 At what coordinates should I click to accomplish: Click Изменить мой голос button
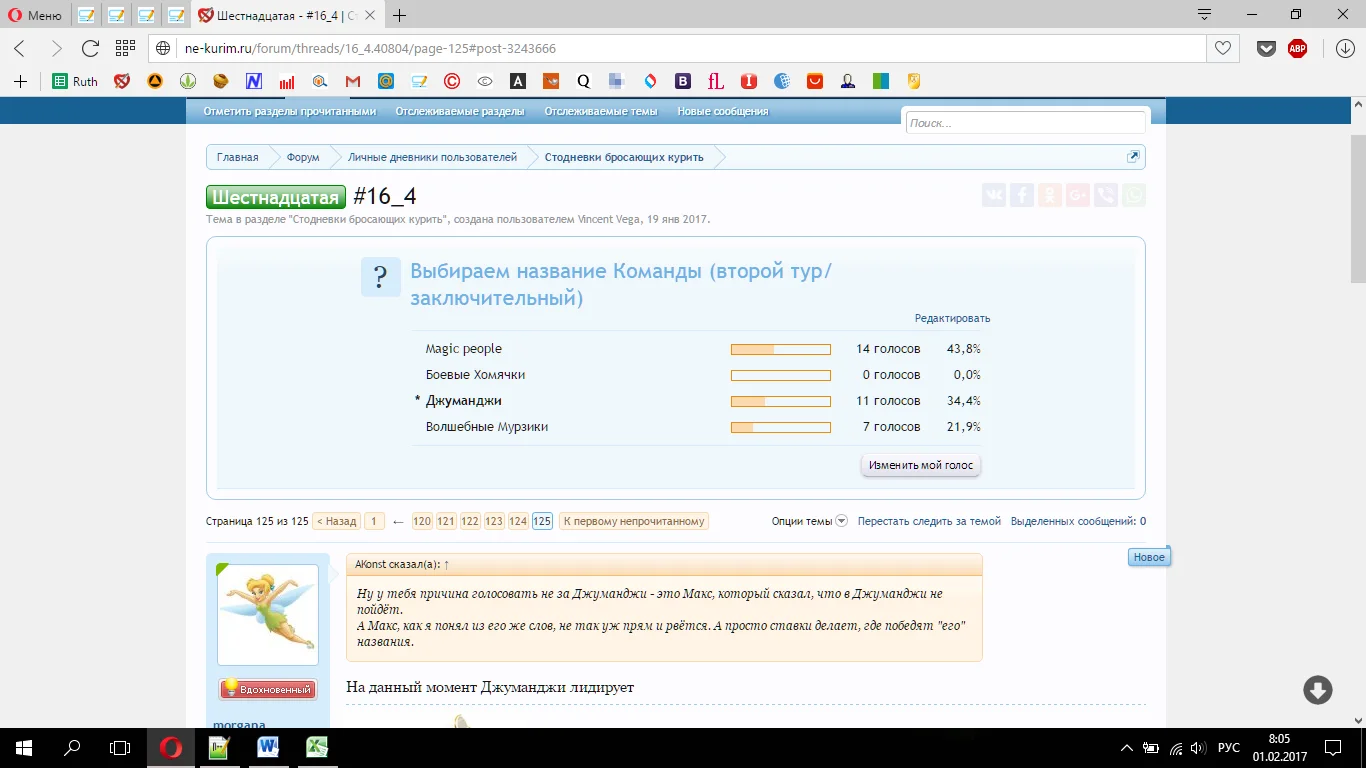920,466
